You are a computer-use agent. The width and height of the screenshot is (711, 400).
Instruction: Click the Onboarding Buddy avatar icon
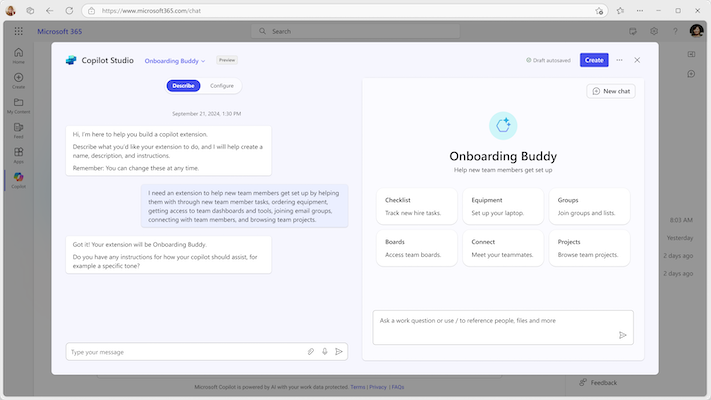[503, 126]
